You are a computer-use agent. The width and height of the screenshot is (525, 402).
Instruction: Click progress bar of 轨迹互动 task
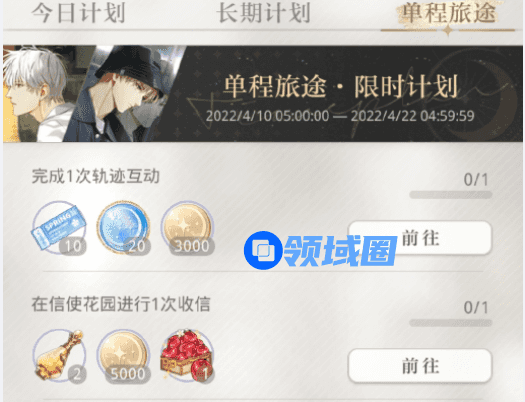[451, 195]
